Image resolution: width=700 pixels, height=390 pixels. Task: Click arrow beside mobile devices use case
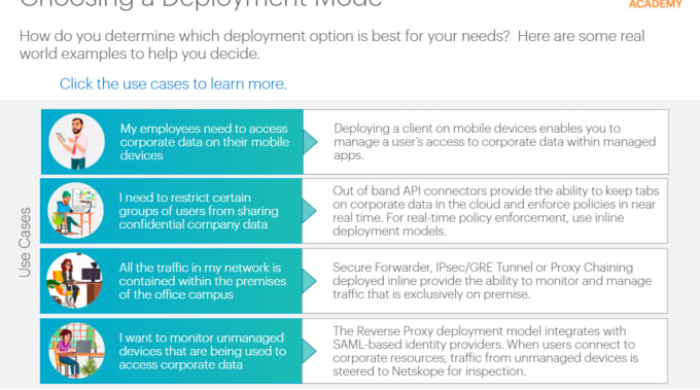pos(310,142)
